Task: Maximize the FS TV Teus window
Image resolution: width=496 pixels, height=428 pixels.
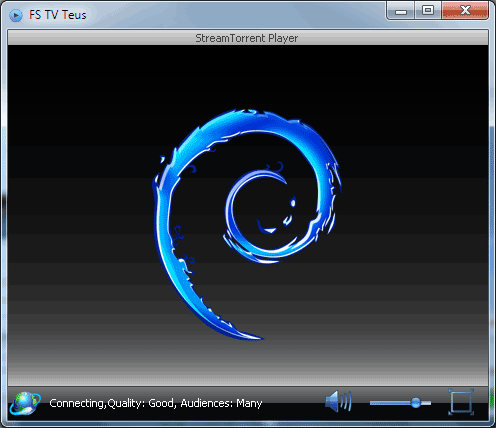Action: tap(428, 11)
